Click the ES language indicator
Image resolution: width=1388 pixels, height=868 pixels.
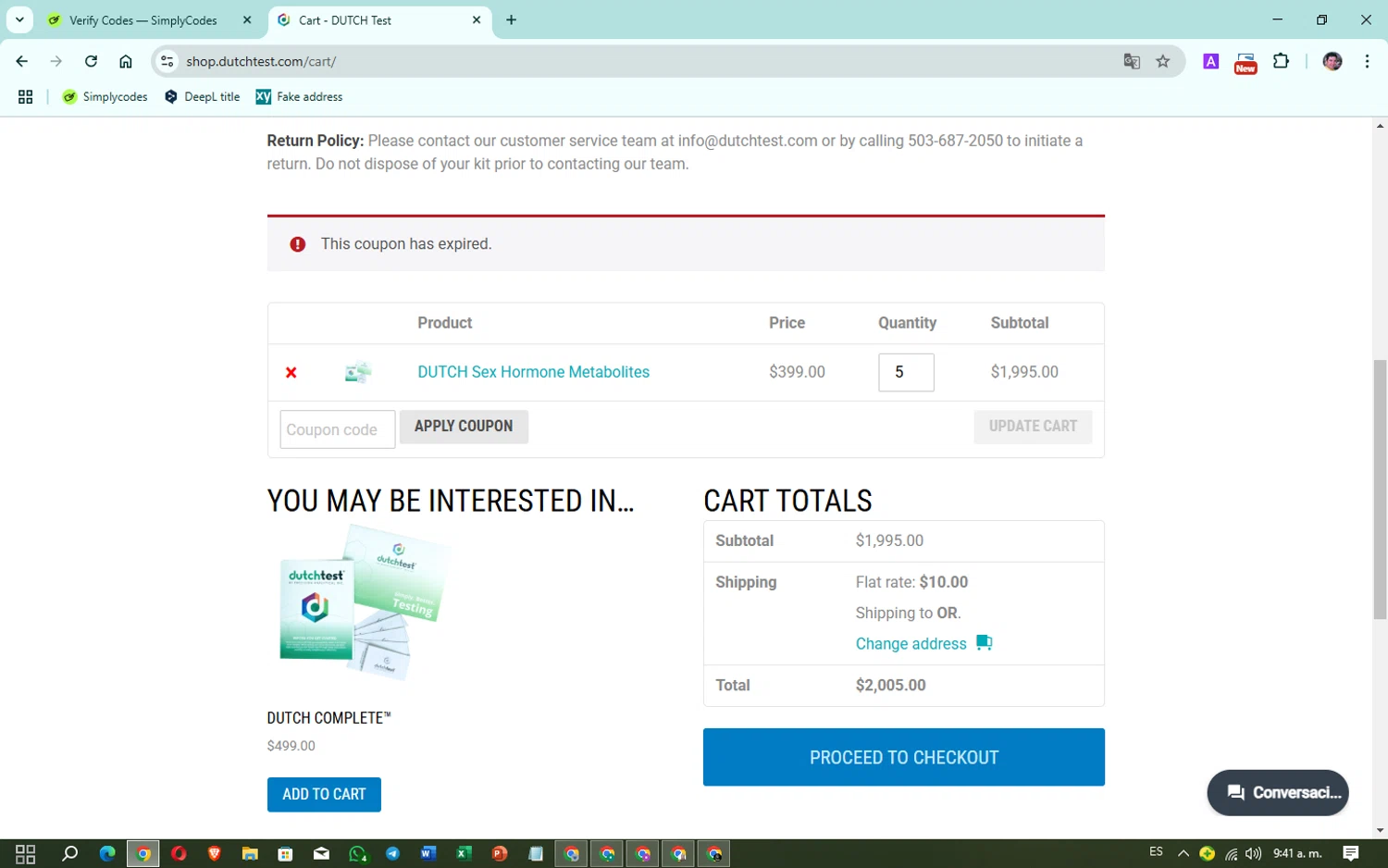point(1156,852)
